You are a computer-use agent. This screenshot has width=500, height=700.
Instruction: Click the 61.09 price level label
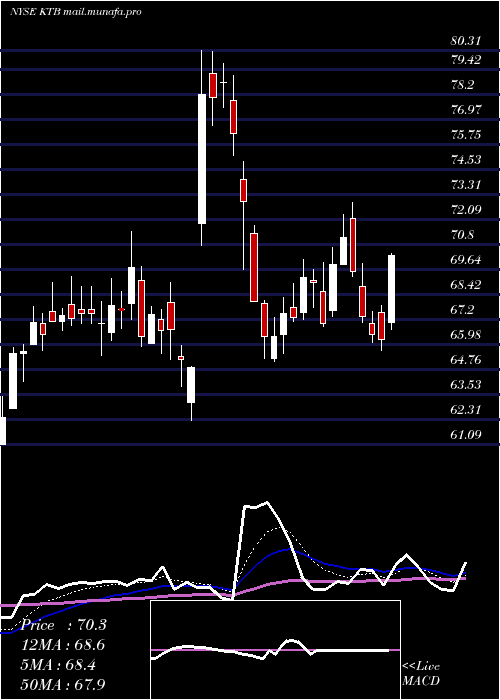[x=466, y=435]
